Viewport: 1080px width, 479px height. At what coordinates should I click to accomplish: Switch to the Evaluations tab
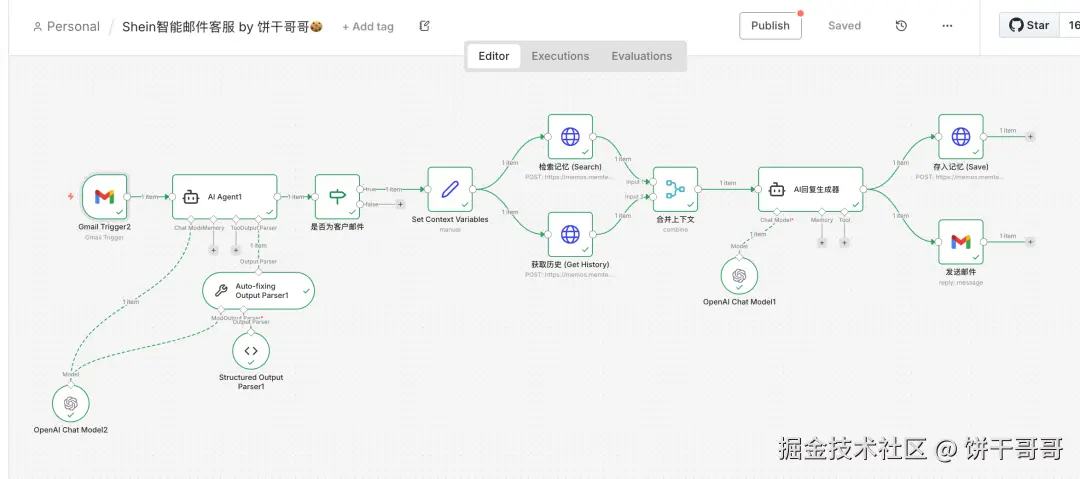(x=641, y=57)
